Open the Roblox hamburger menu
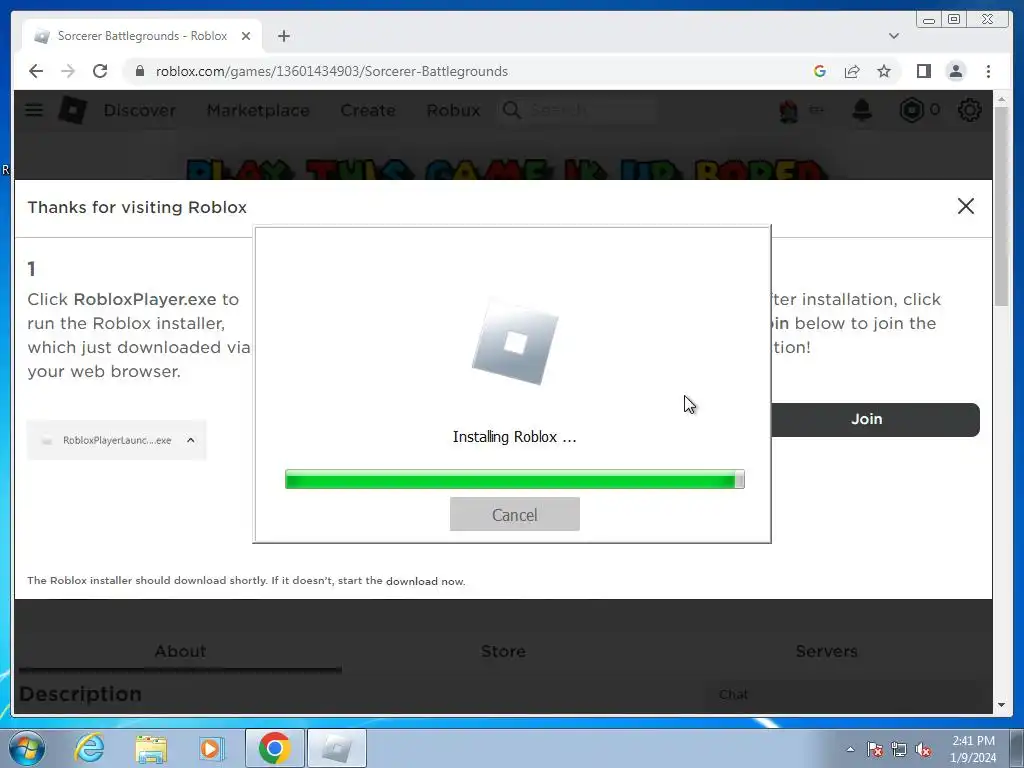Viewport: 1024px width, 768px height. tap(34, 110)
